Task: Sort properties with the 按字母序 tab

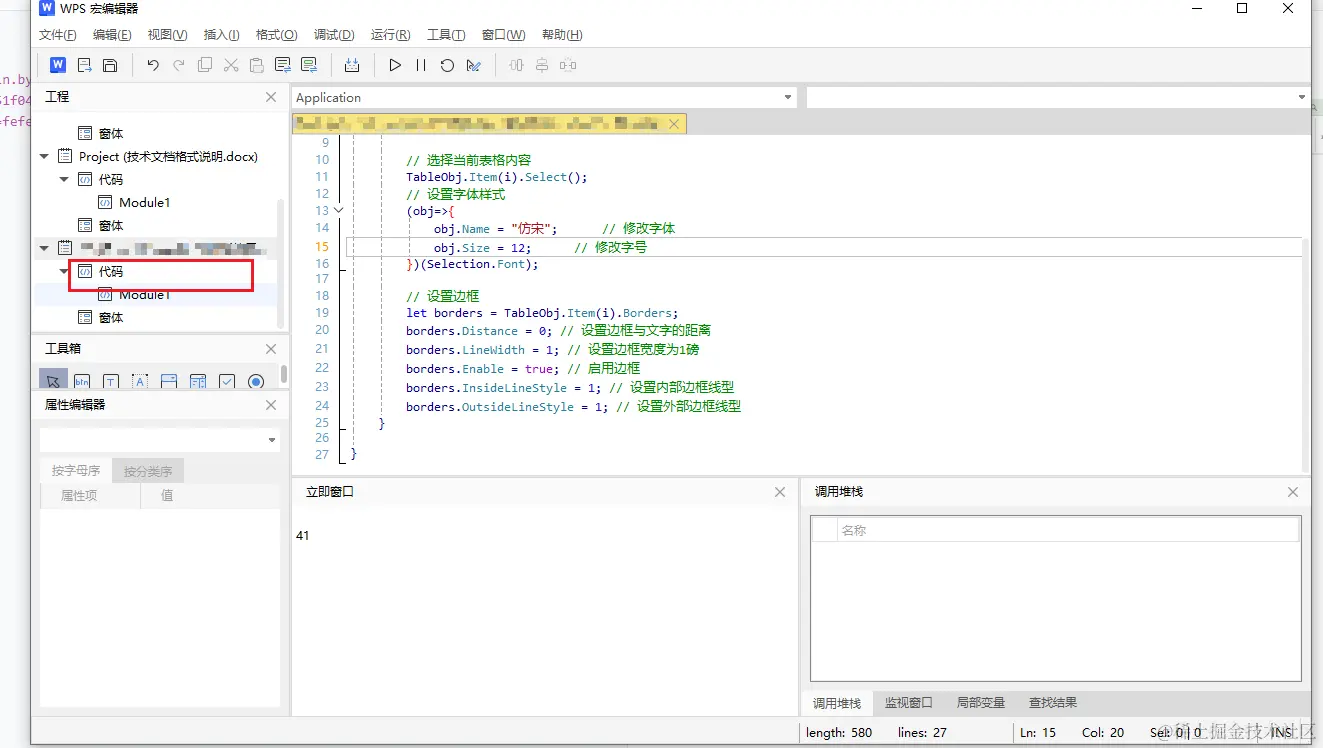Action: [76, 471]
